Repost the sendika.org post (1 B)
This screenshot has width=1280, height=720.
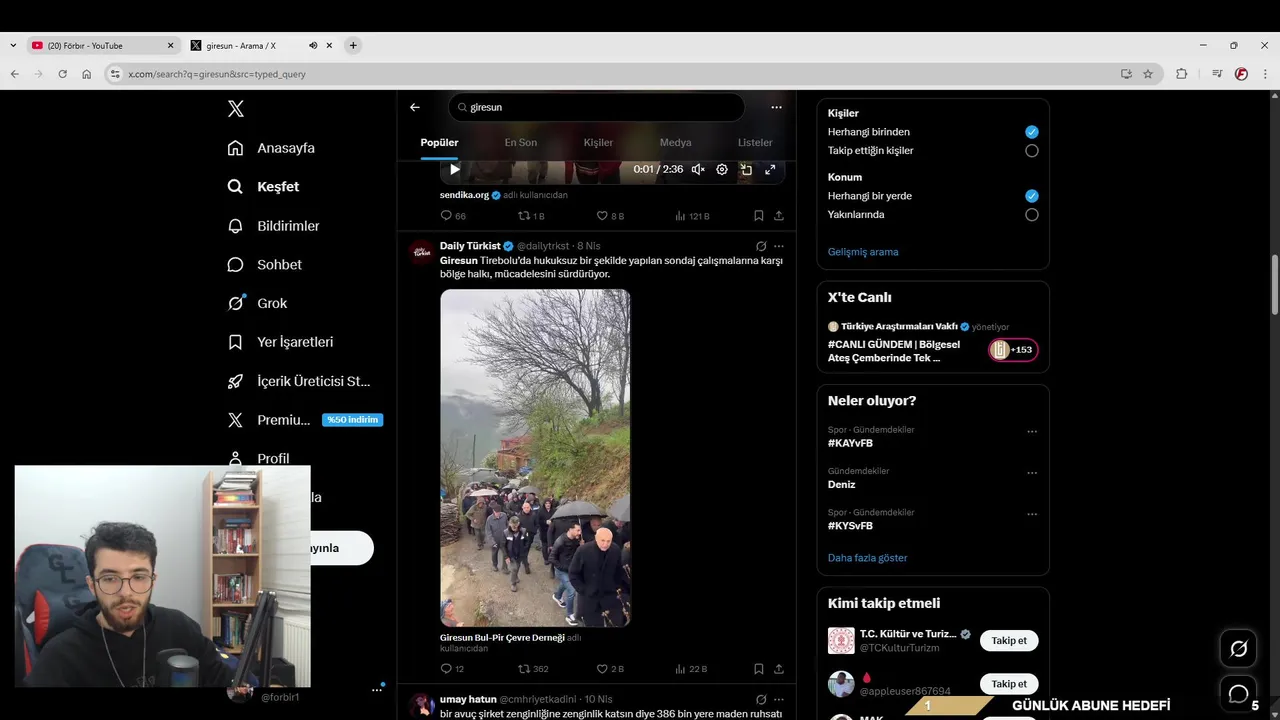(x=531, y=216)
